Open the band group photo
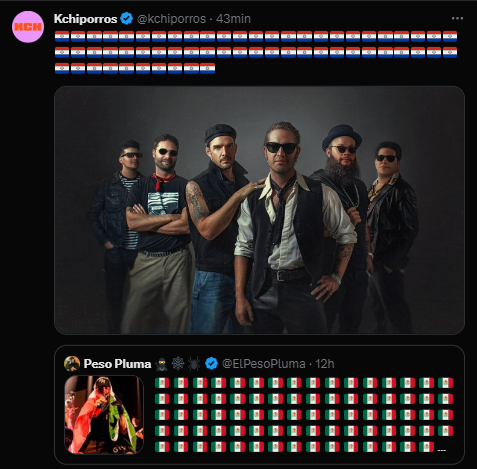Viewport: 477px width, 469px height. (259, 210)
